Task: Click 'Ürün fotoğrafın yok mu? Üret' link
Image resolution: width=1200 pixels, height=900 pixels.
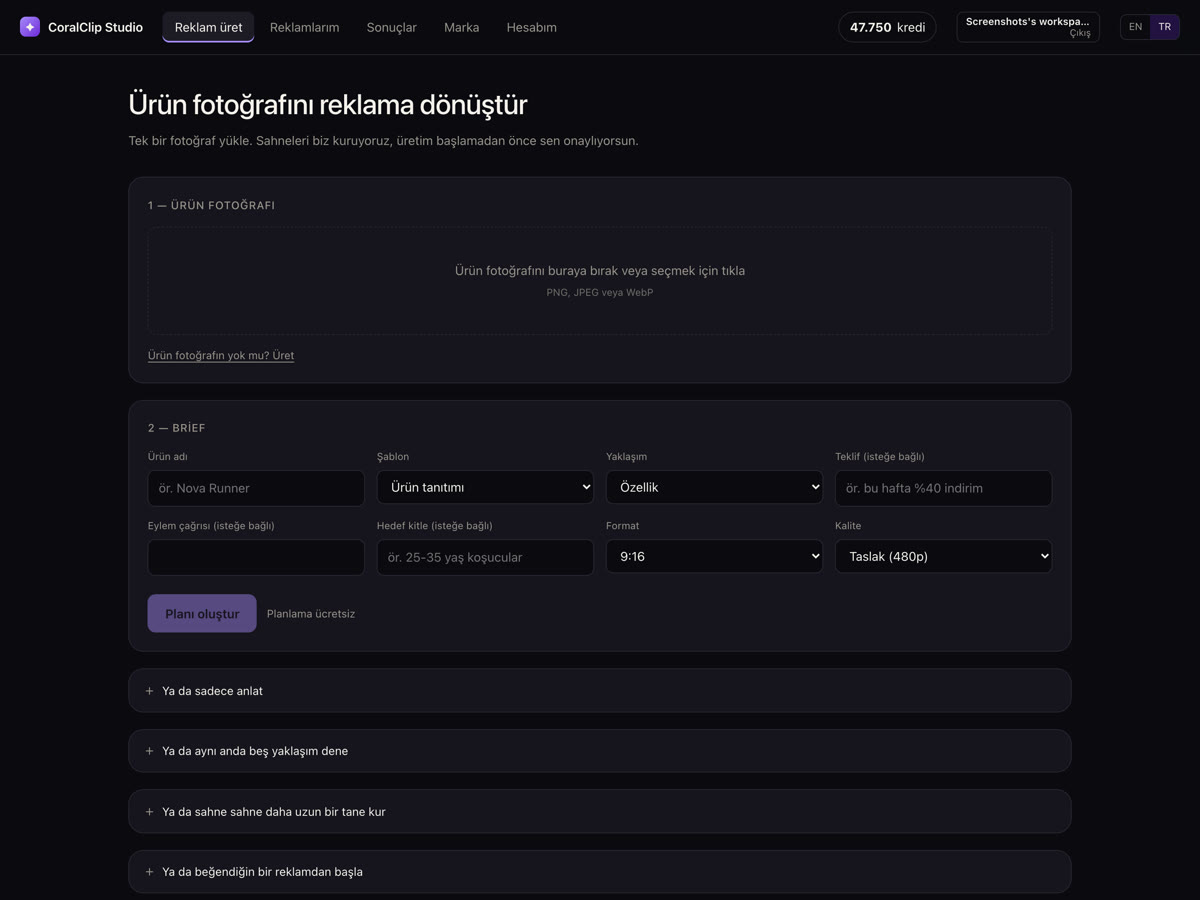Action: point(221,355)
